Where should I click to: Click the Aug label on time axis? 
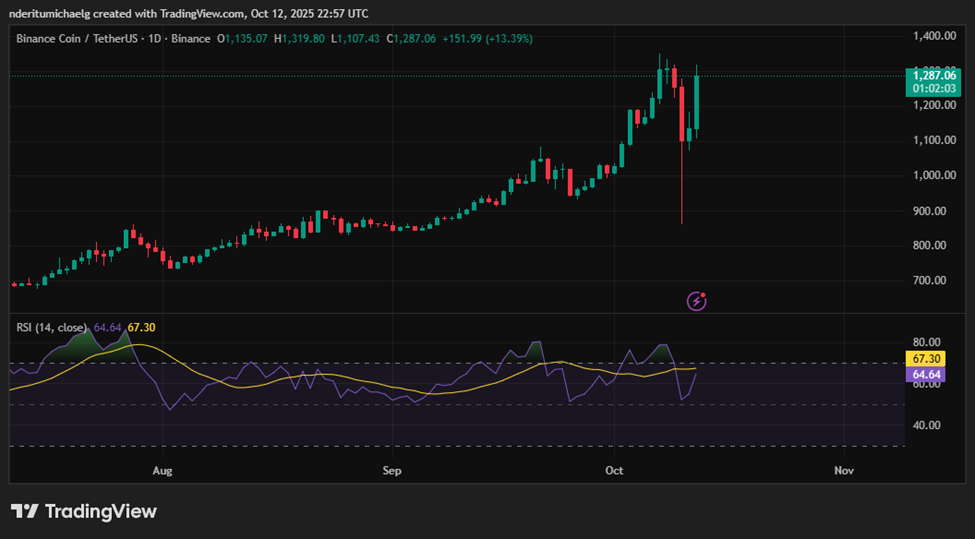pyautogui.click(x=163, y=469)
